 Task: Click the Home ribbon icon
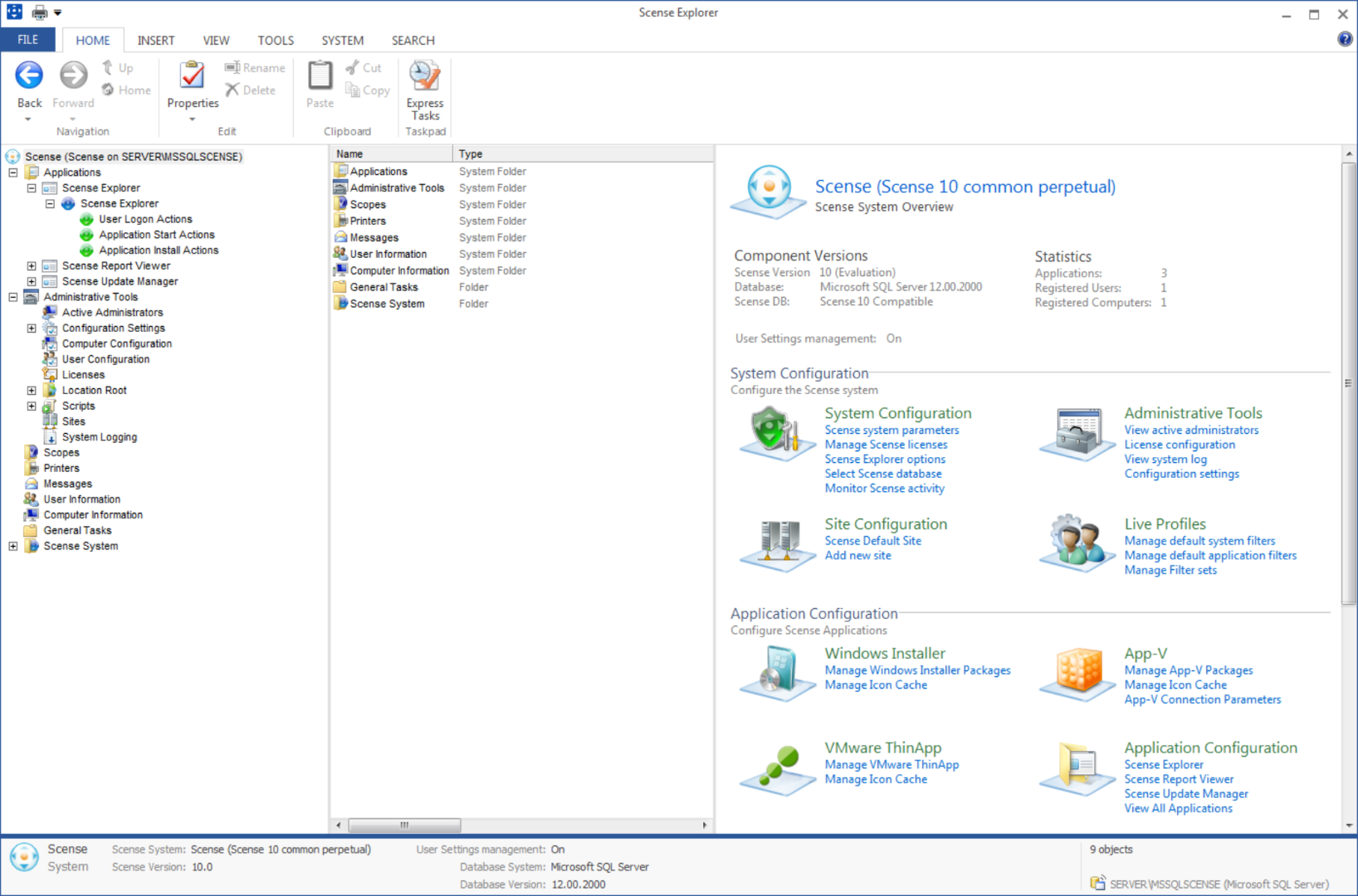[x=108, y=90]
